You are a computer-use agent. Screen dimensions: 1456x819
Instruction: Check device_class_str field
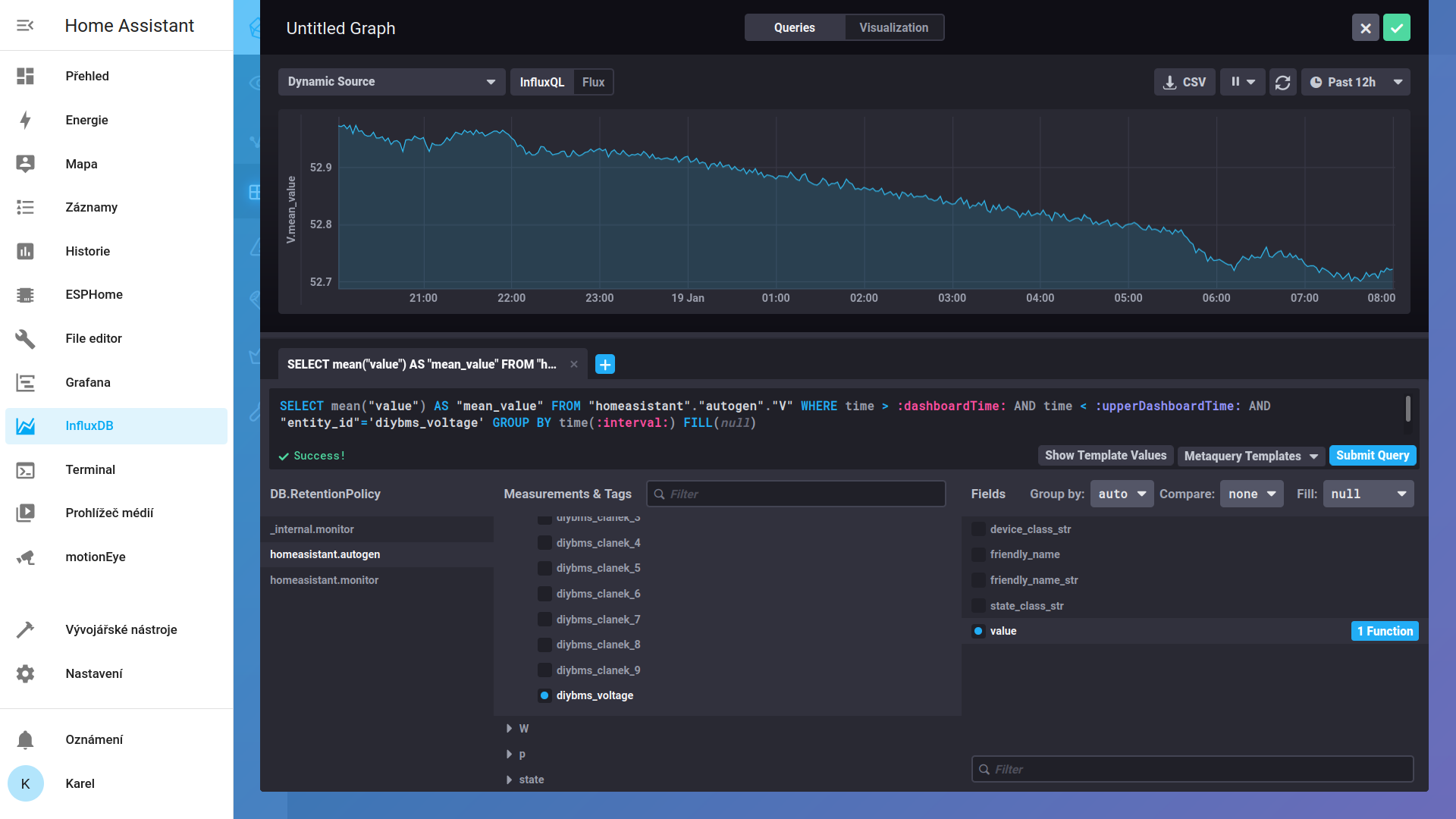click(978, 529)
